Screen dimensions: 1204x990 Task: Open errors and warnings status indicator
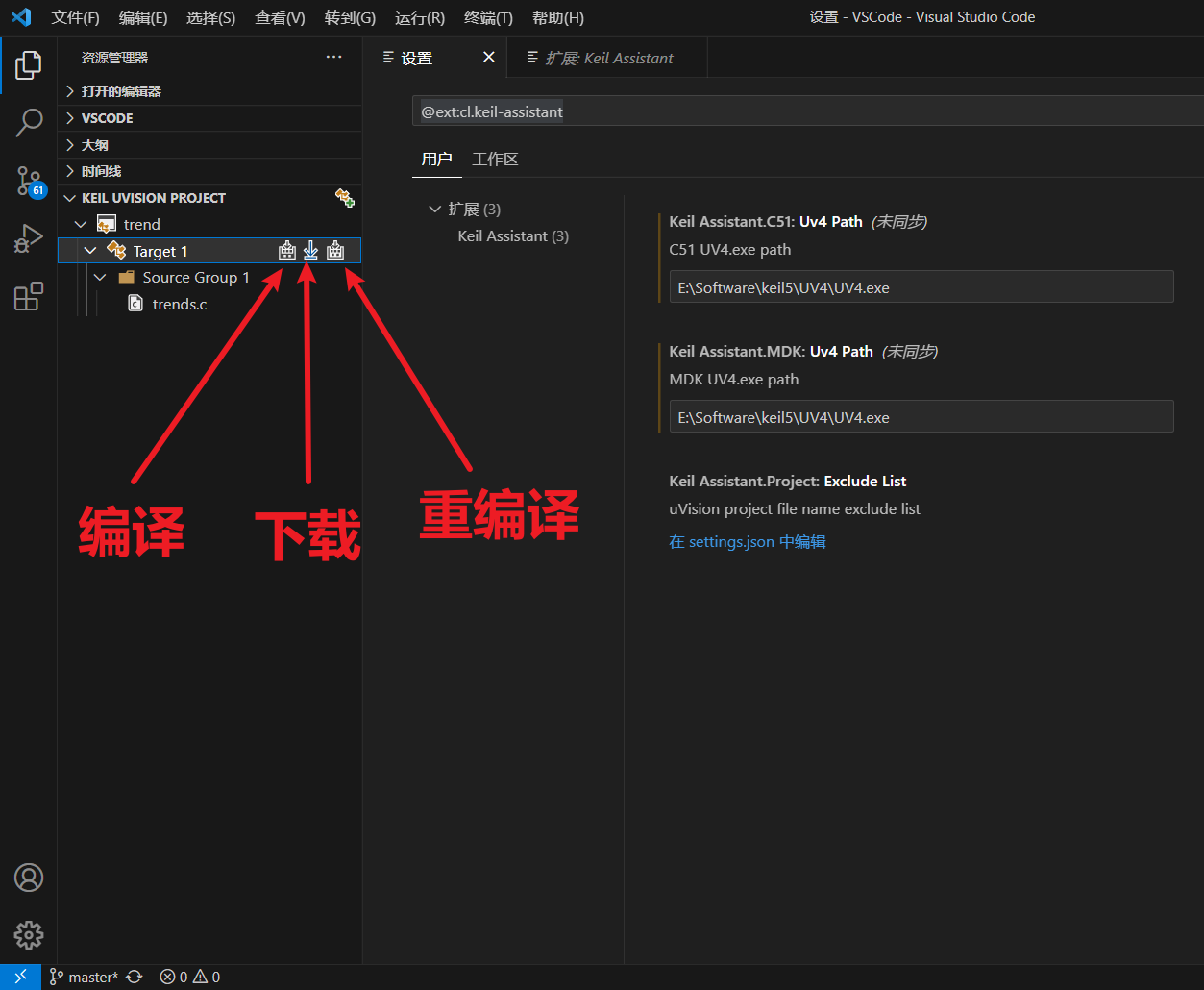pyautogui.click(x=190, y=977)
